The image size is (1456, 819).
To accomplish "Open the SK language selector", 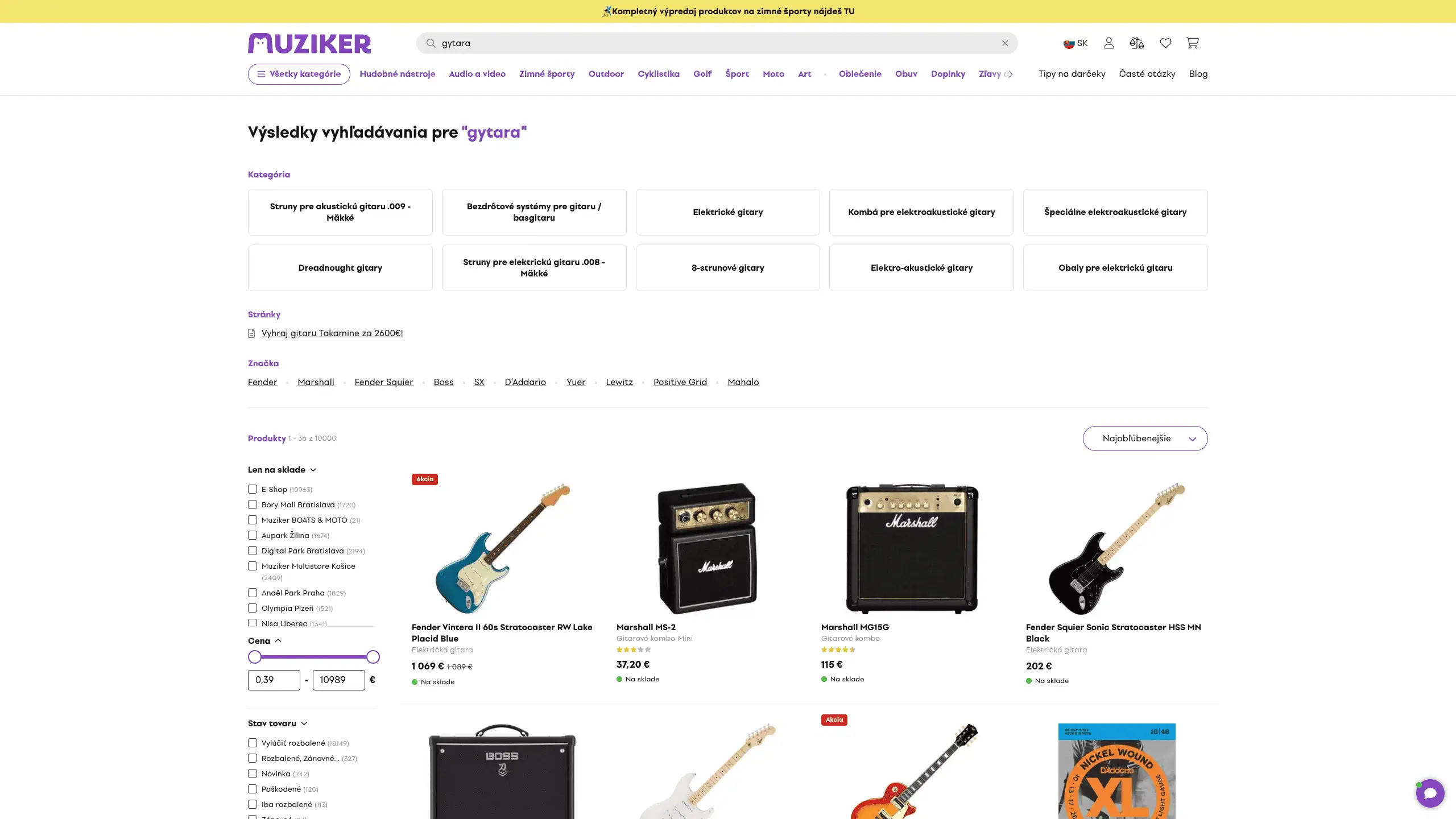I will (x=1076, y=43).
